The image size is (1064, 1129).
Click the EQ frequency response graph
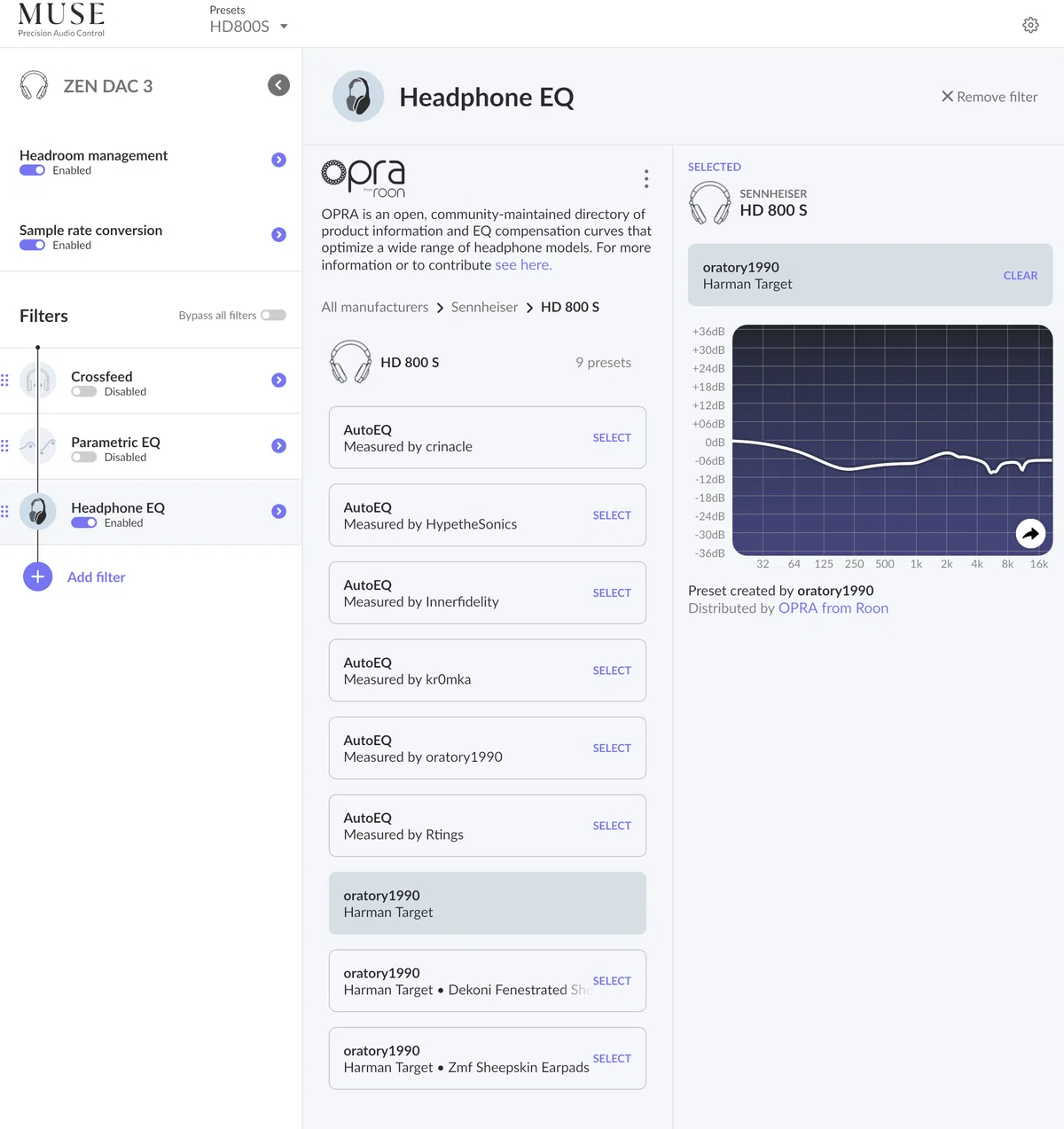coord(893,440)
